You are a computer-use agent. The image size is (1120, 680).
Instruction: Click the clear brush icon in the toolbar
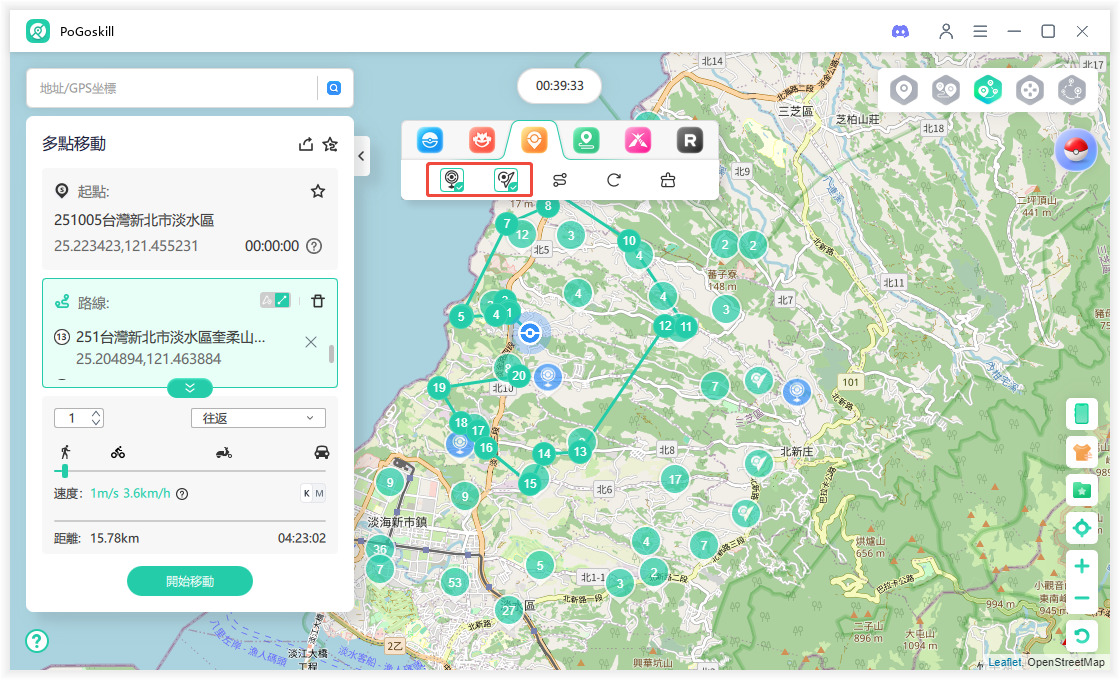click(x=668, y=180)
